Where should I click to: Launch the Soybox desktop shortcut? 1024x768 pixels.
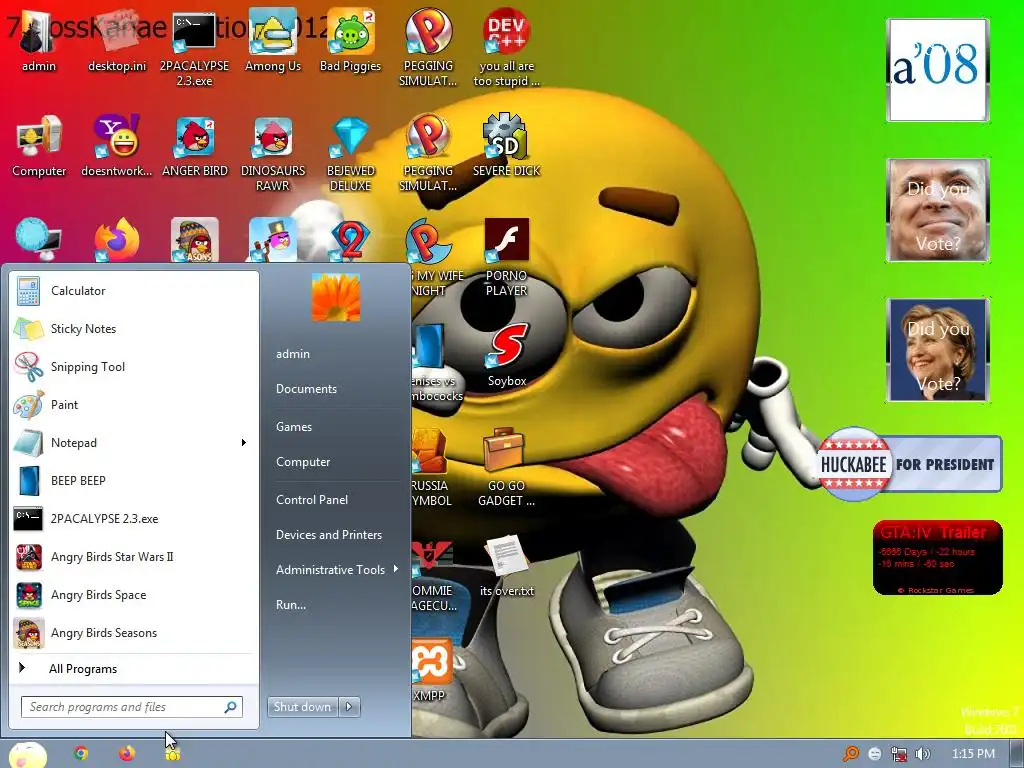pos(507,356)
